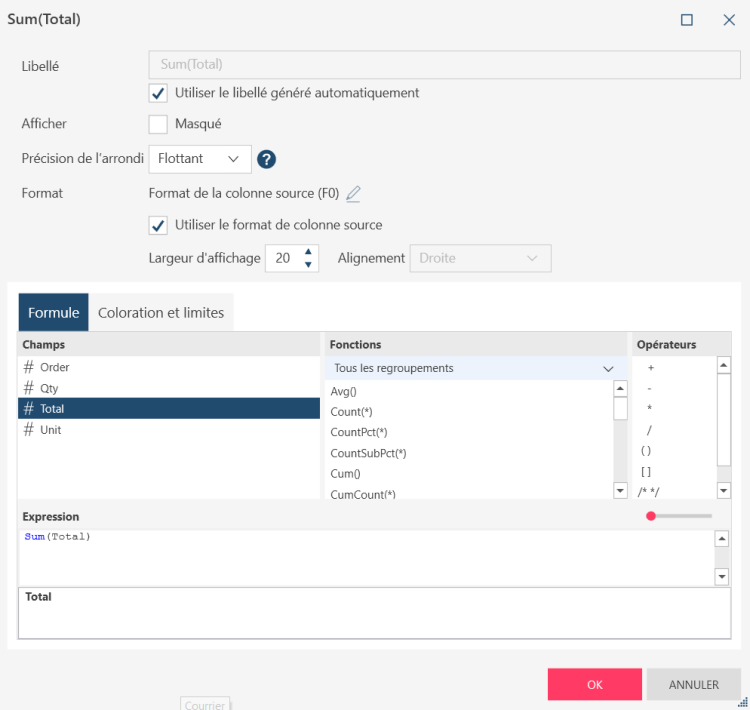This screenshot has width=750, height=710.
Task: Select the Qty numeric field
Action: (49, 388)
